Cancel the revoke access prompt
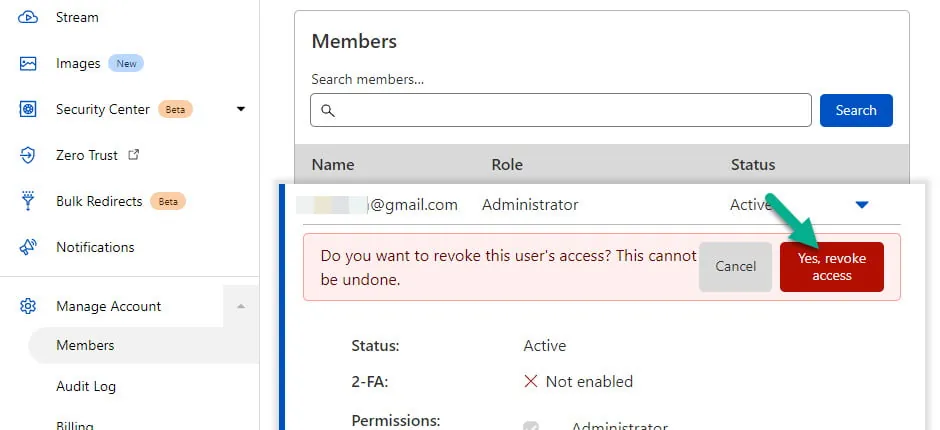Viewport: 940px width, 430px height. [x=736, y=267]
